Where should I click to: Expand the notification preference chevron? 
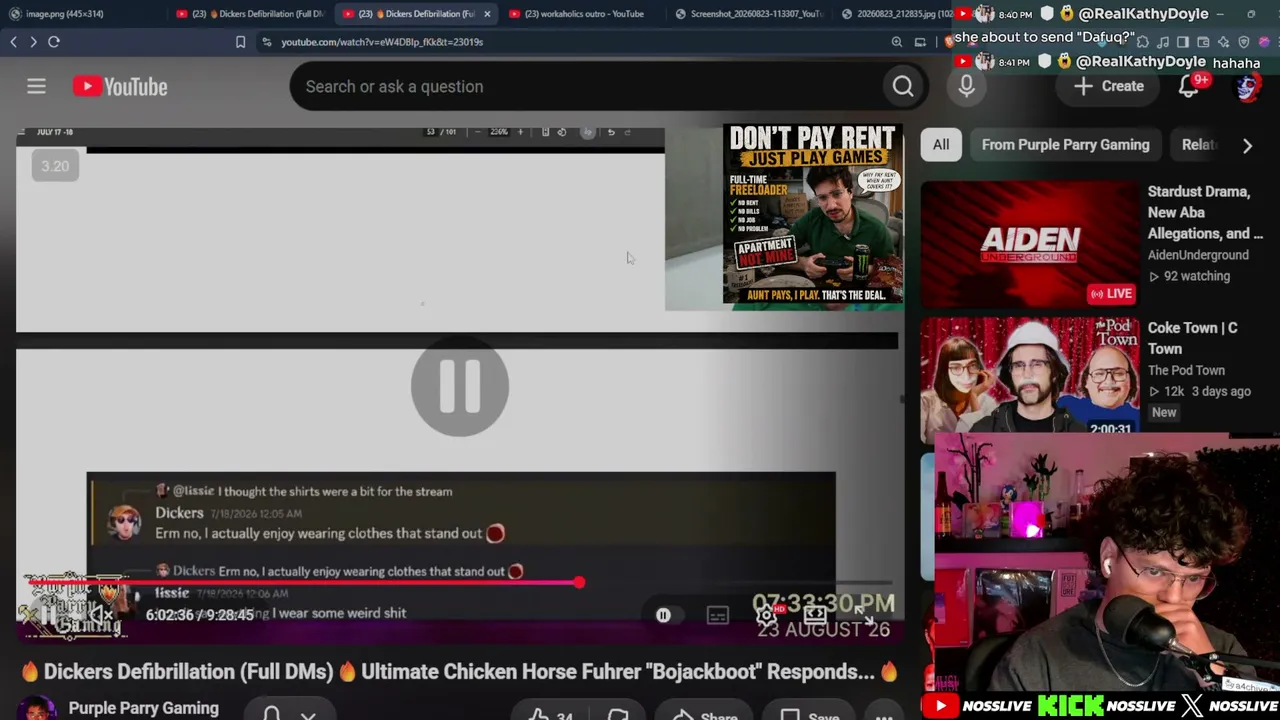pos(308,715)
